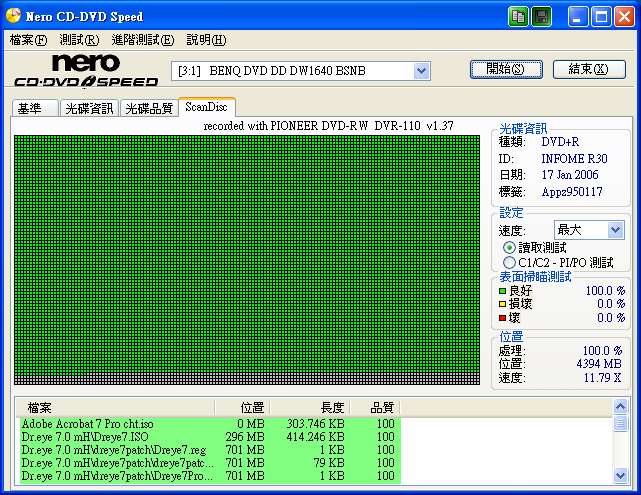This screenshot has height=495, width=641.
Task: Click the Appz950117 label value
Action: [572, 192]
